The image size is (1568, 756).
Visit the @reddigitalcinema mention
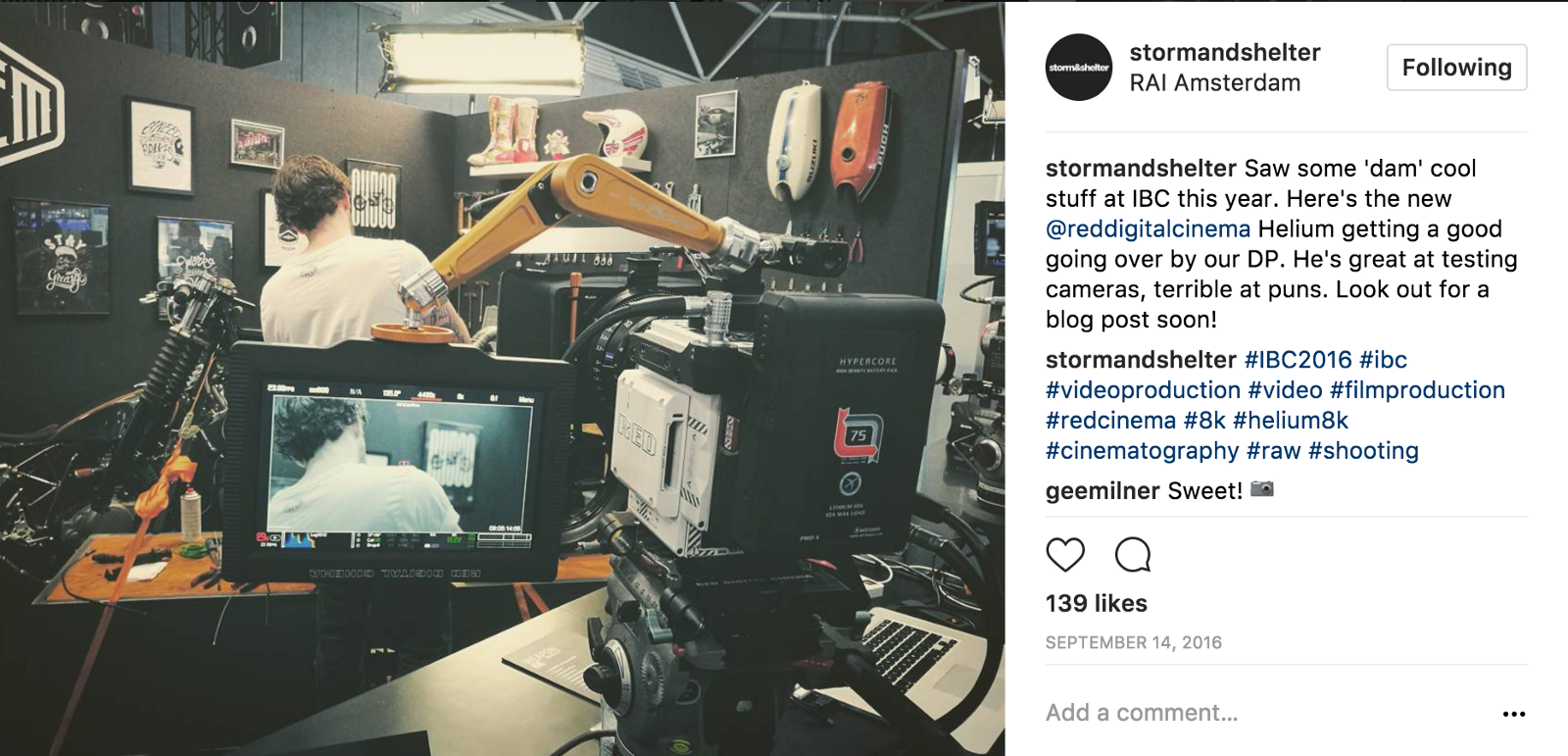click(1148, 229)
